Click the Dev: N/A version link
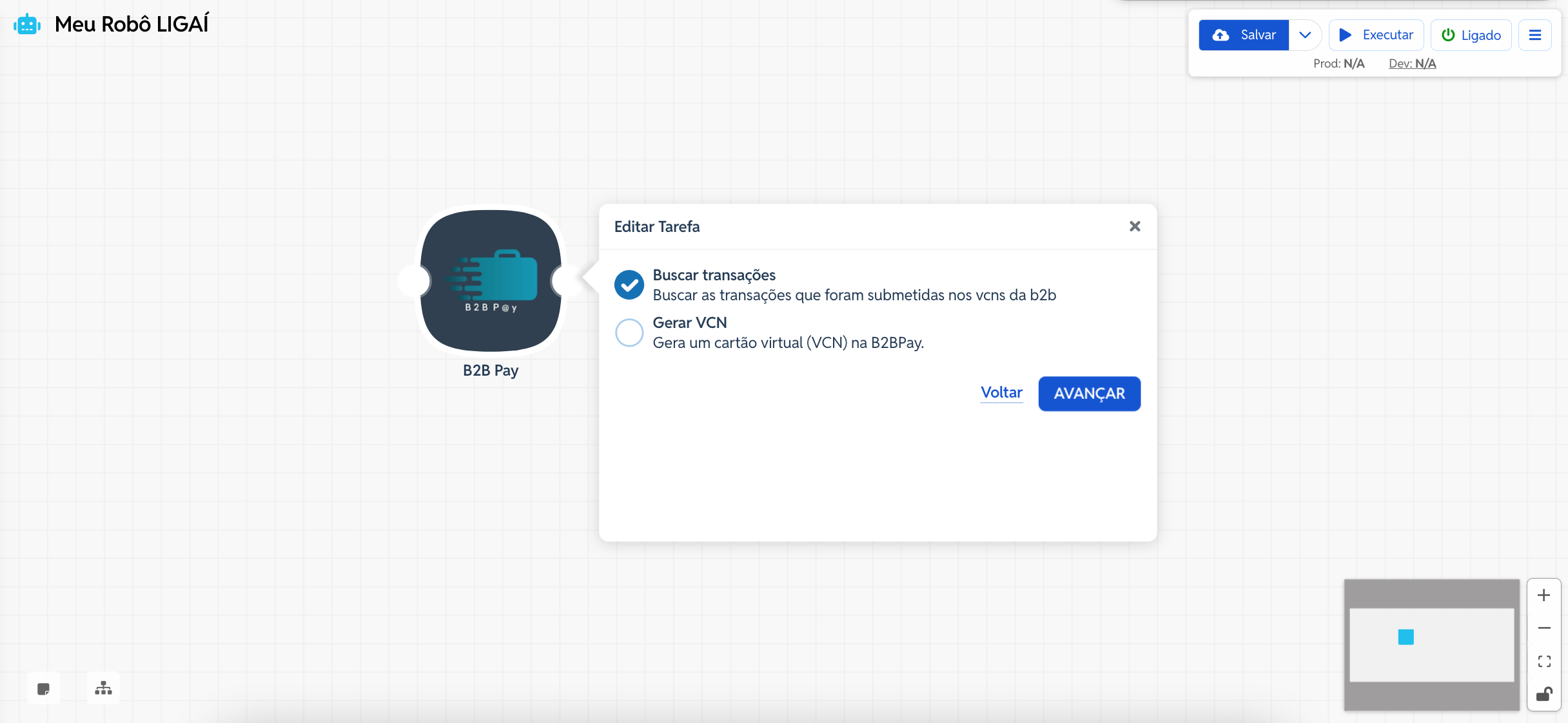The height and width of the screenshot is (723, 1568). 1412,64
